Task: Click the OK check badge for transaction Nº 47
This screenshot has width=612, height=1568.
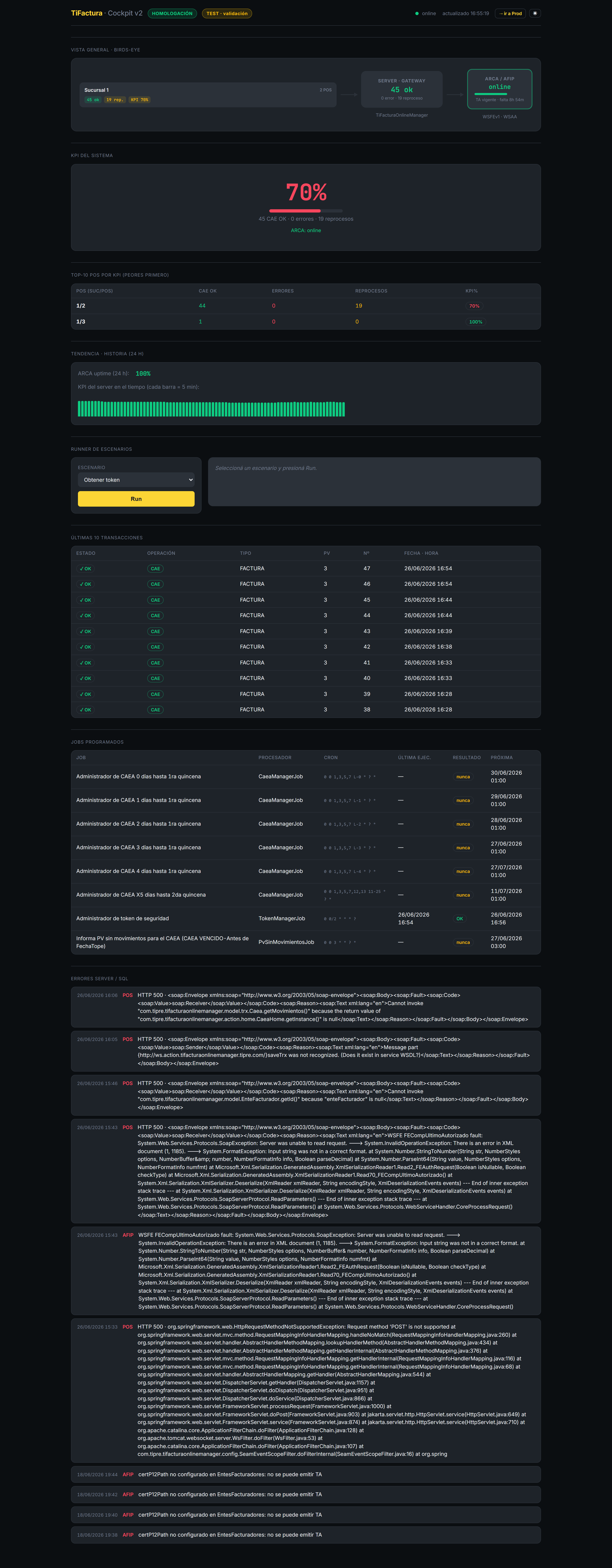Action: point(85,568)
